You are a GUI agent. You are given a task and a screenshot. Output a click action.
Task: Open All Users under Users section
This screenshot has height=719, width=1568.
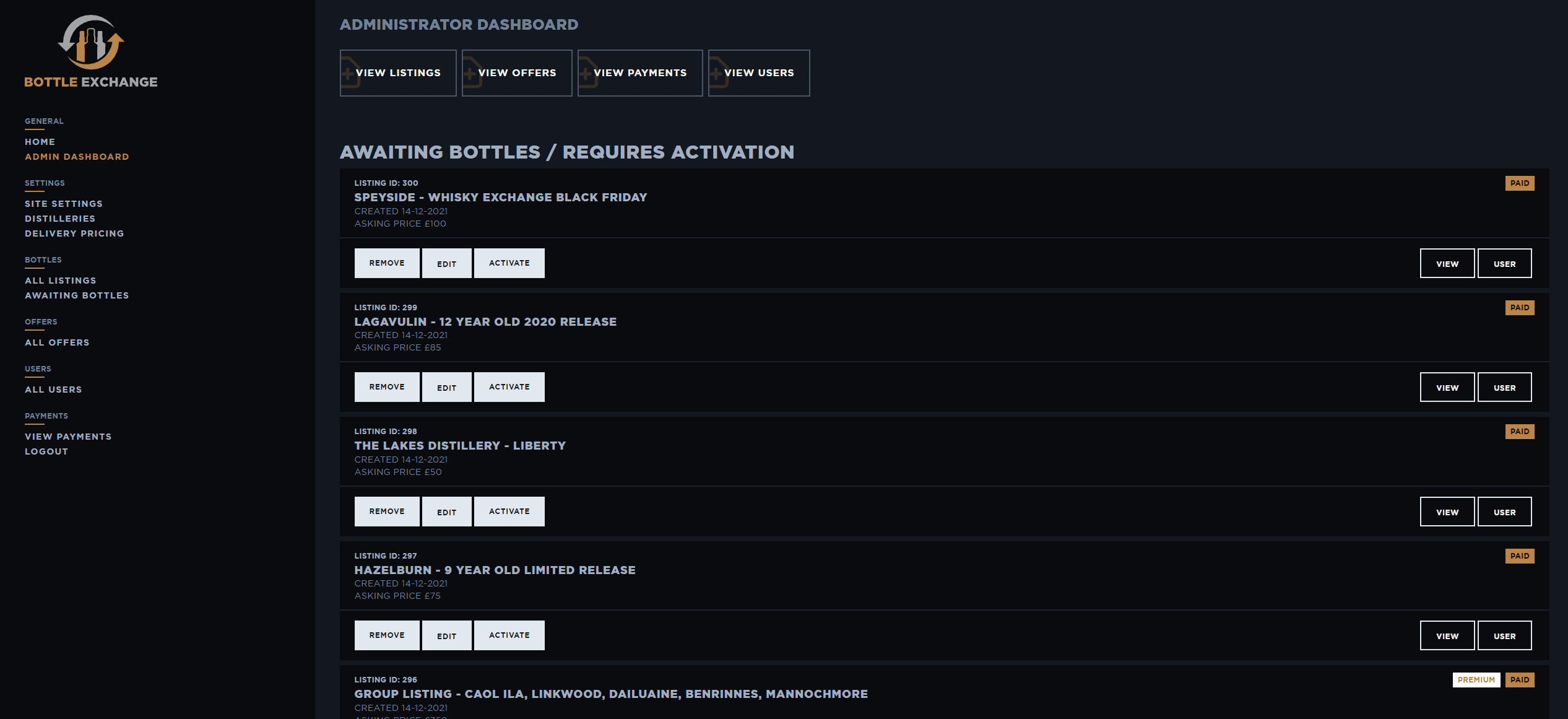(x=53, y=390)
